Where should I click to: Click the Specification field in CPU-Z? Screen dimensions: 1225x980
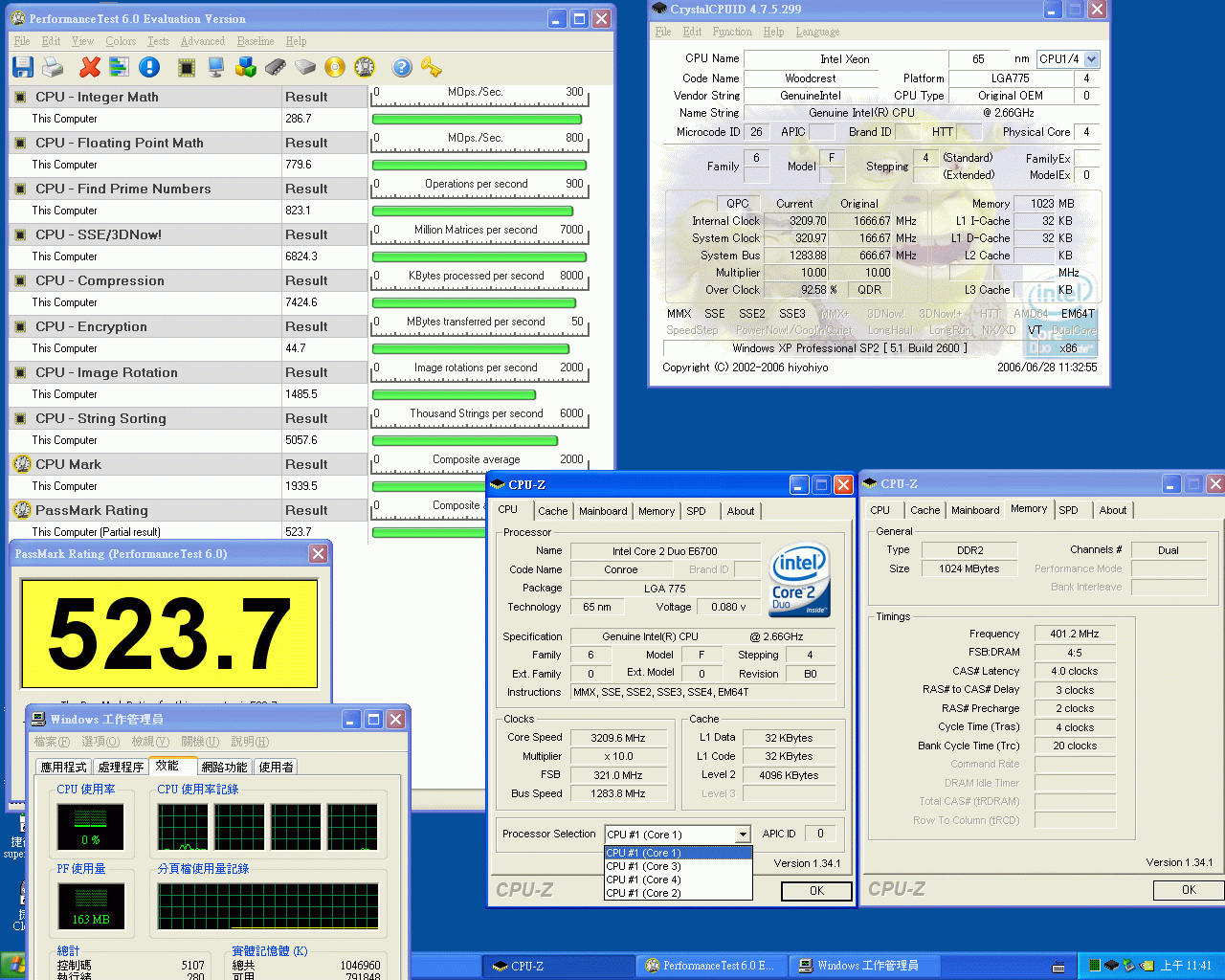click(x=702, y=636)
